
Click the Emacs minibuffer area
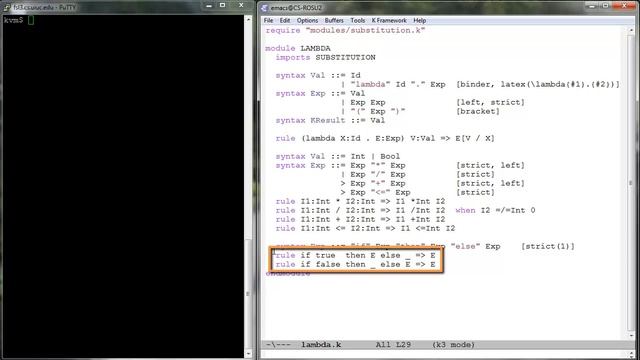click(x=445, y=354)
